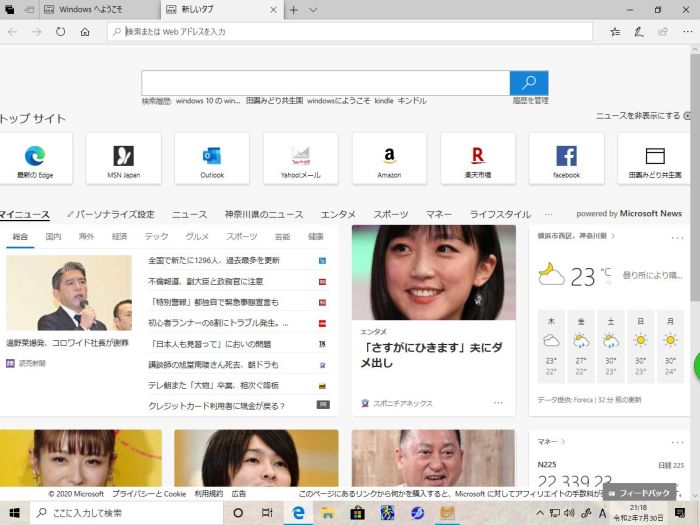The image size is (700, 525).
Task: Click the page vertical scrollbar
Action: [694, 250]
